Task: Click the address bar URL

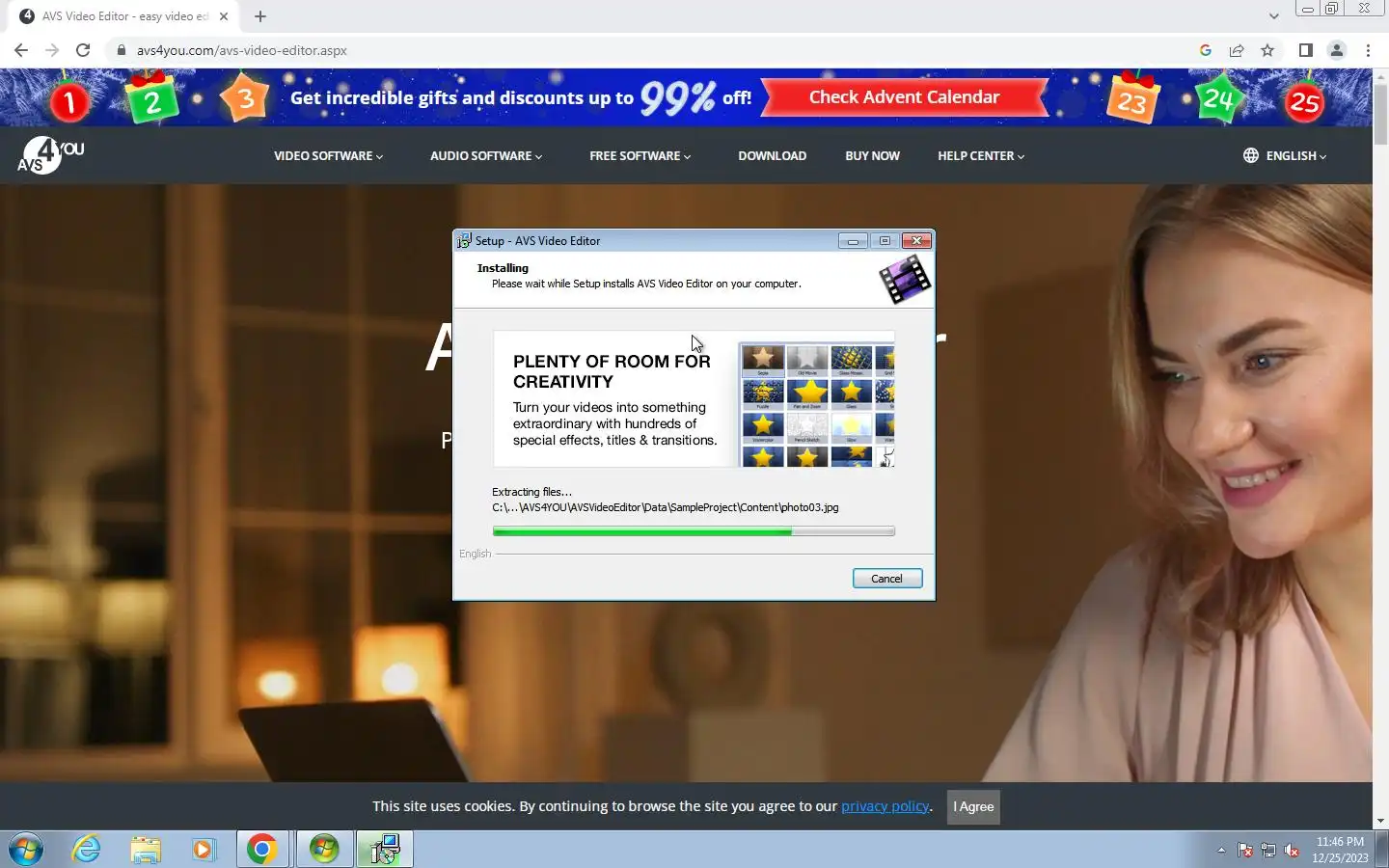Action: coord(241,50)
